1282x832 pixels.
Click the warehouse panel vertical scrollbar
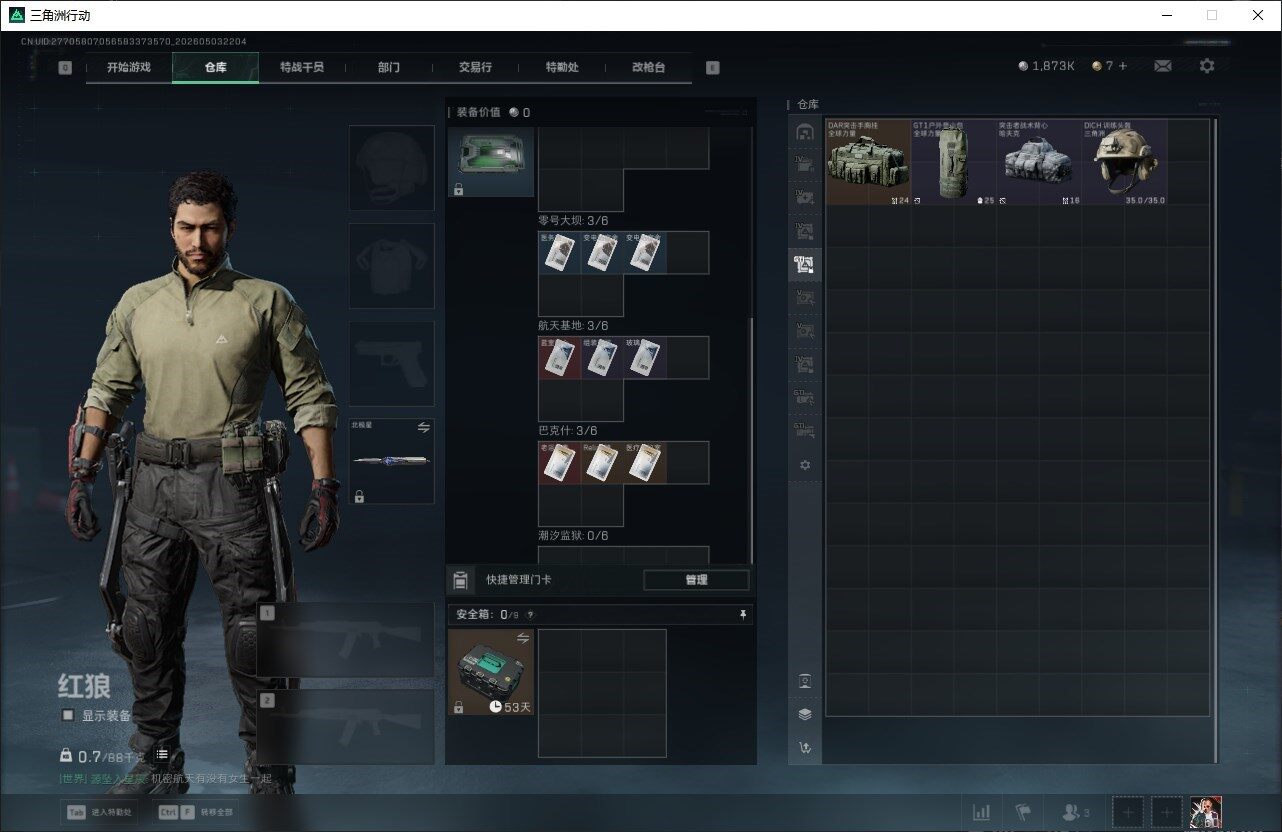(1215, 440)
